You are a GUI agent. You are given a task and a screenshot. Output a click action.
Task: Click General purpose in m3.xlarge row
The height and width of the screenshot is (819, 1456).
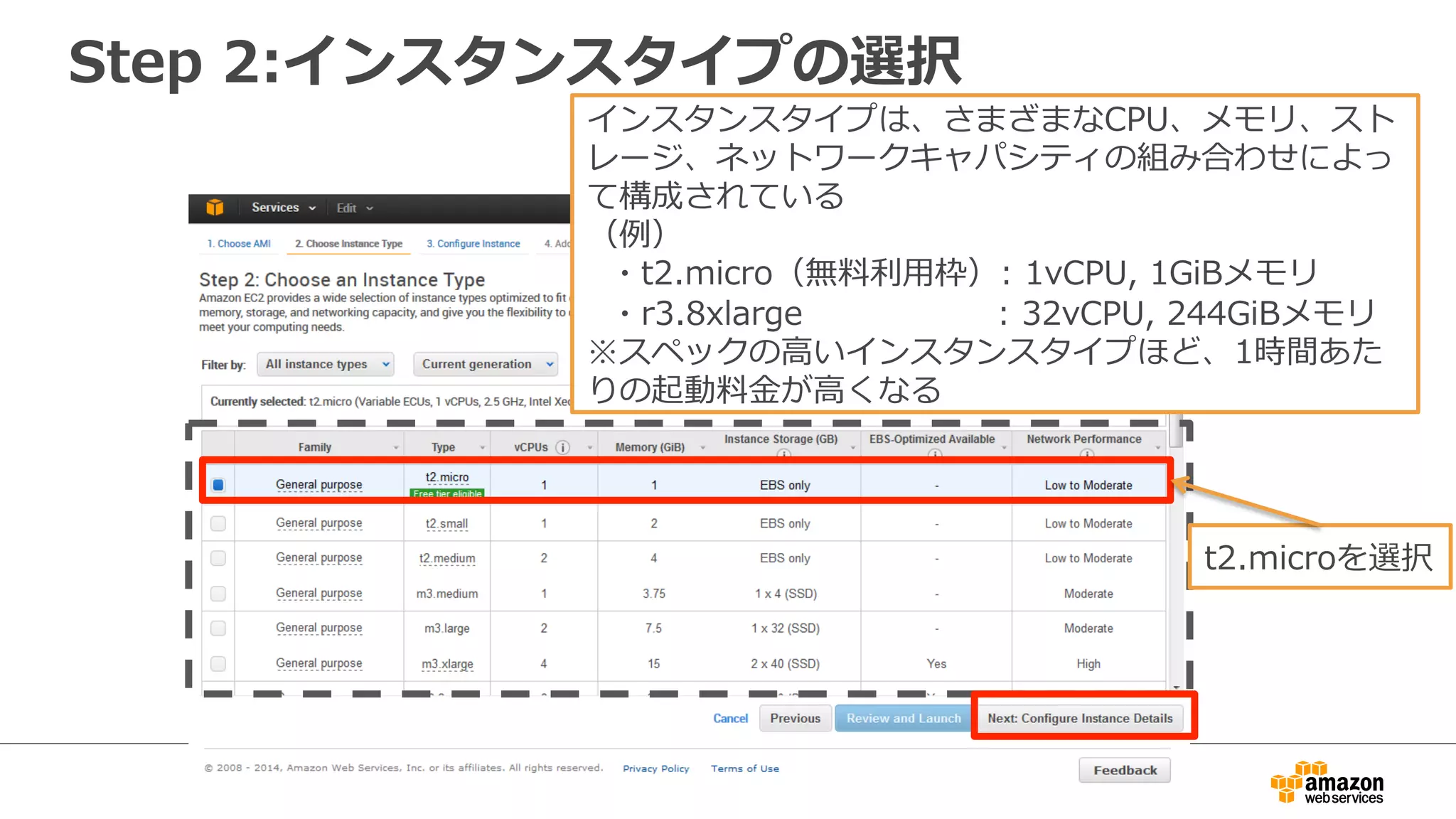(x=319, y=663)
